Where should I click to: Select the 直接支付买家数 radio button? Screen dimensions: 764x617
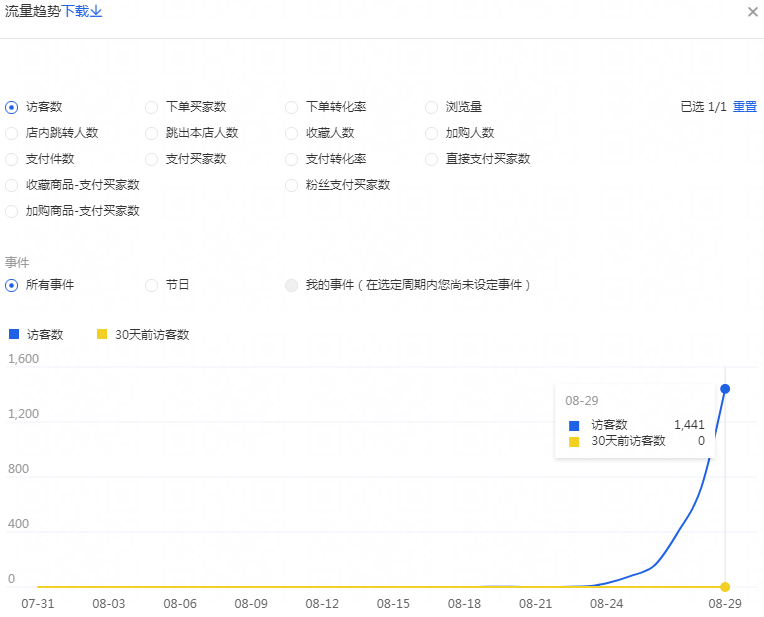pyautogui.click(x=431, y=159)
